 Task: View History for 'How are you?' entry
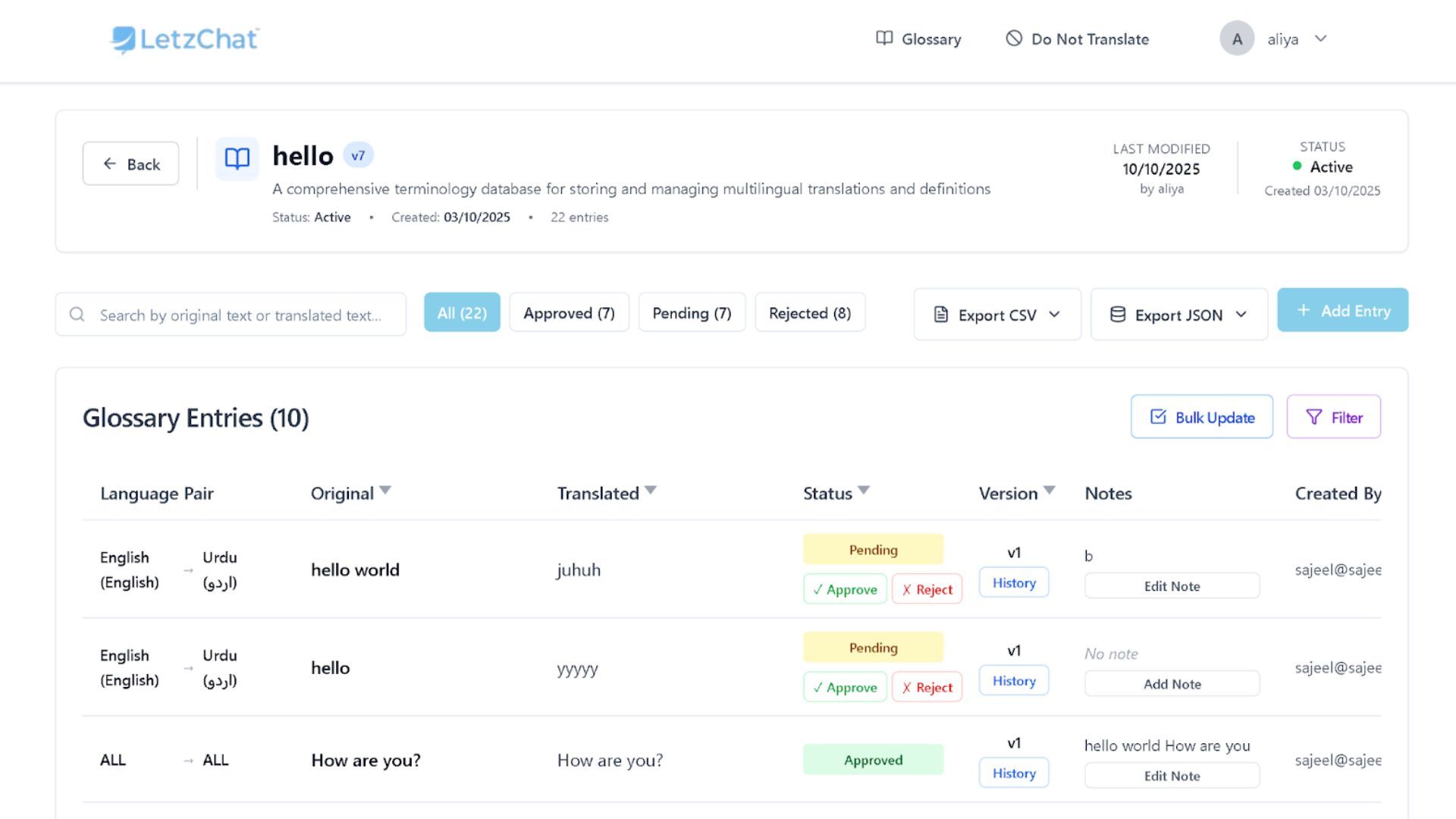(1013, 773)
